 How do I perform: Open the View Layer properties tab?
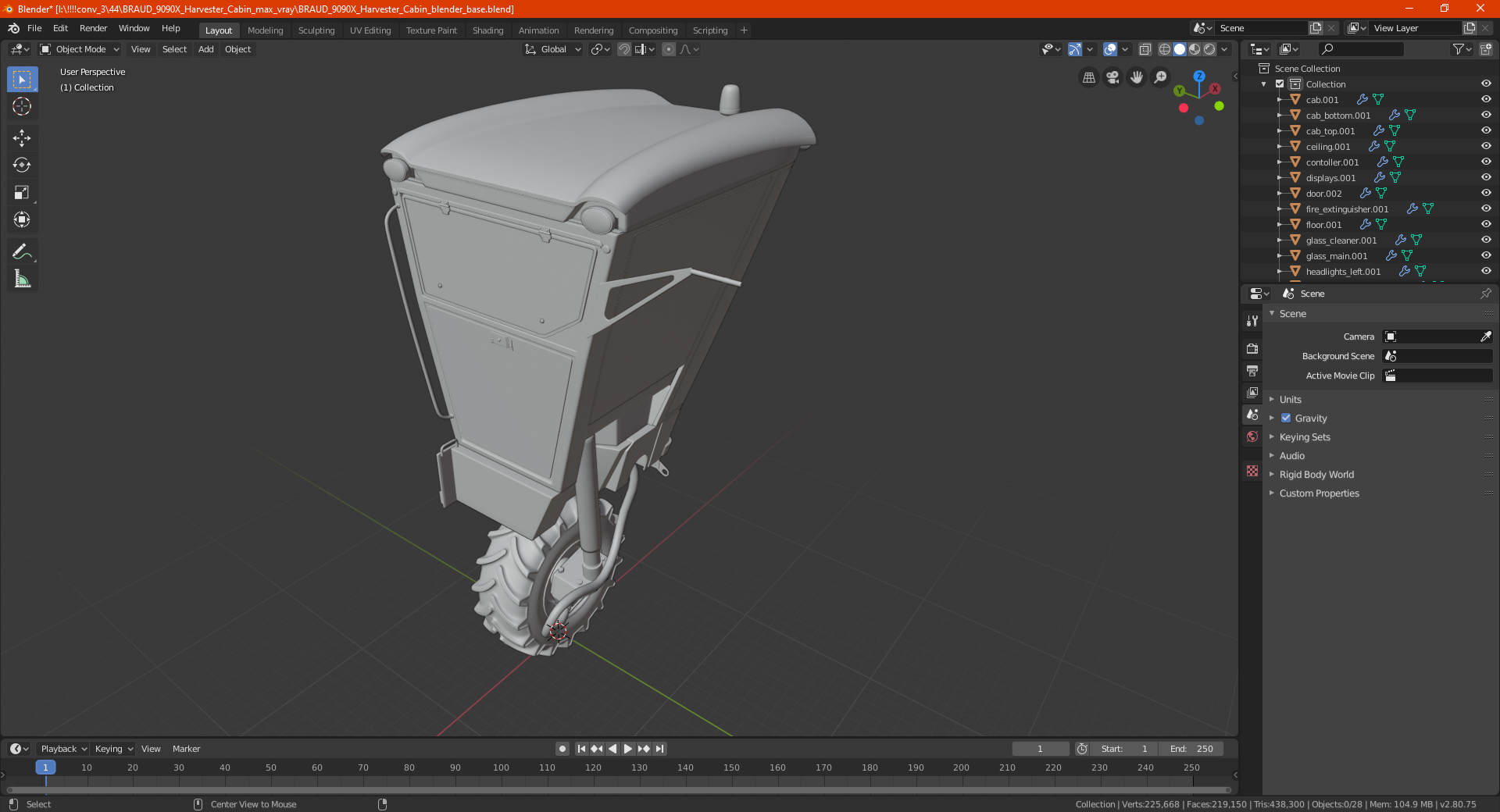pyautogui.click(x=1252, y=392)
